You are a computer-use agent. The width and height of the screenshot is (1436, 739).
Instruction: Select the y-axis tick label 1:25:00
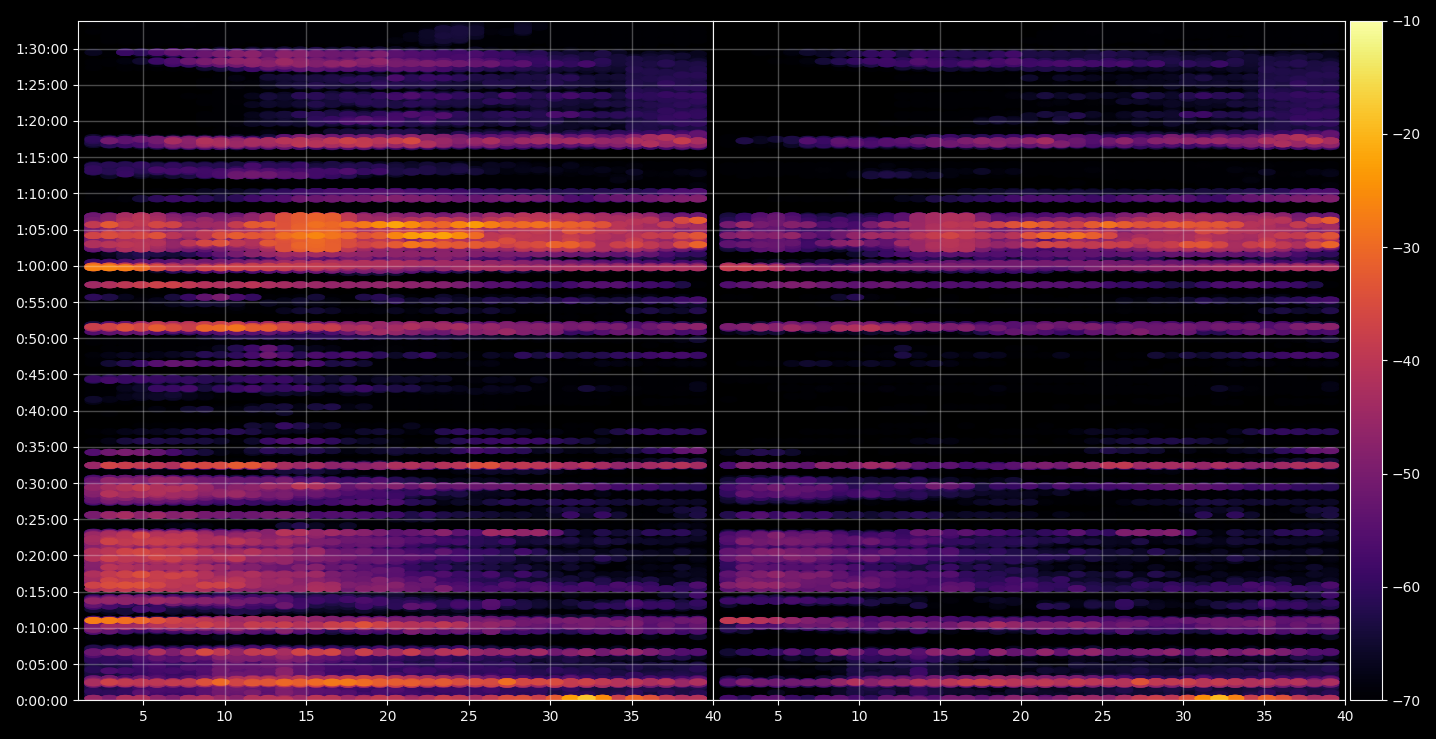point(41,85)
